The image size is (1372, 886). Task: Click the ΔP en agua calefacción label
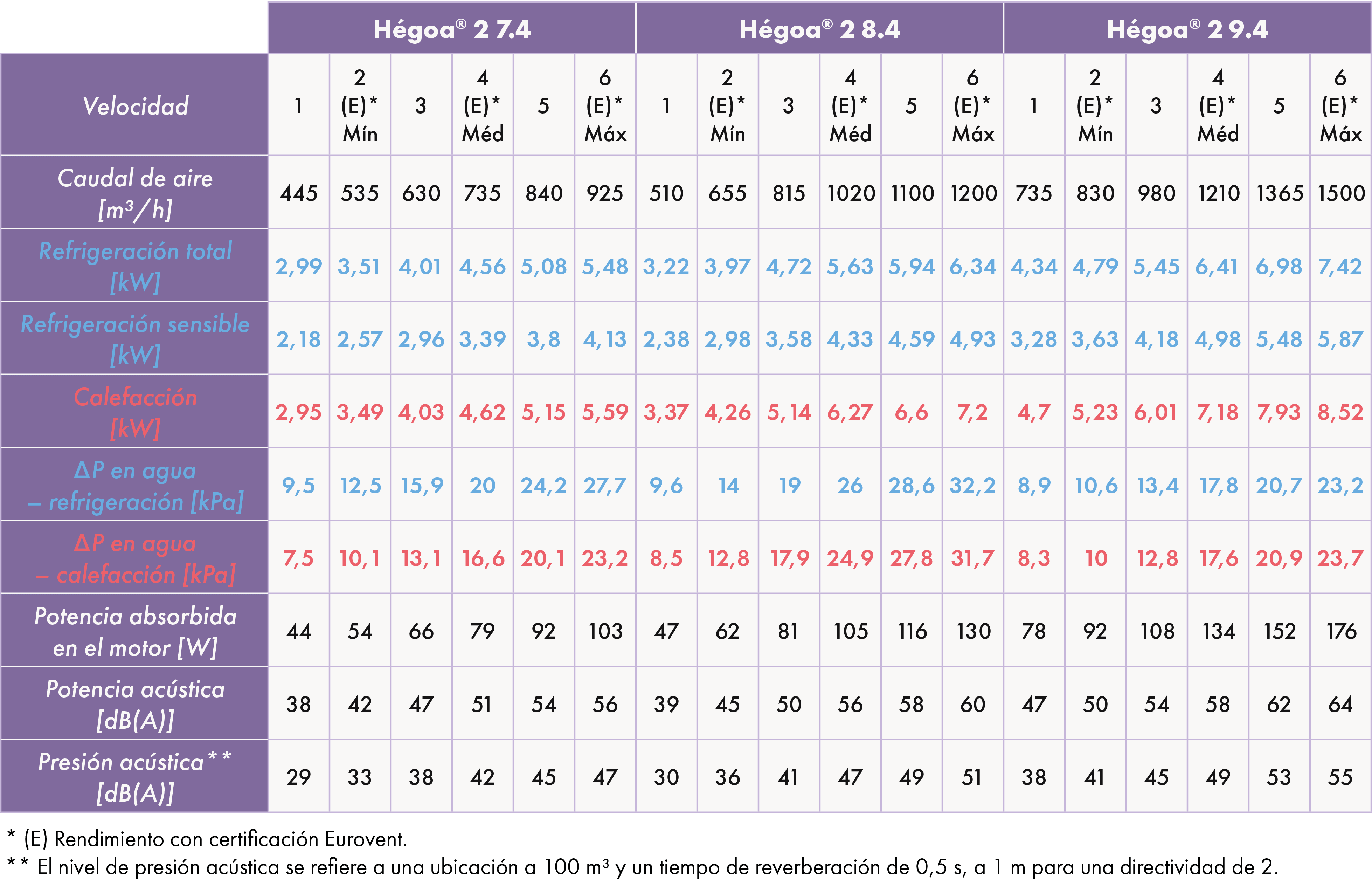[x=135, y=558]
